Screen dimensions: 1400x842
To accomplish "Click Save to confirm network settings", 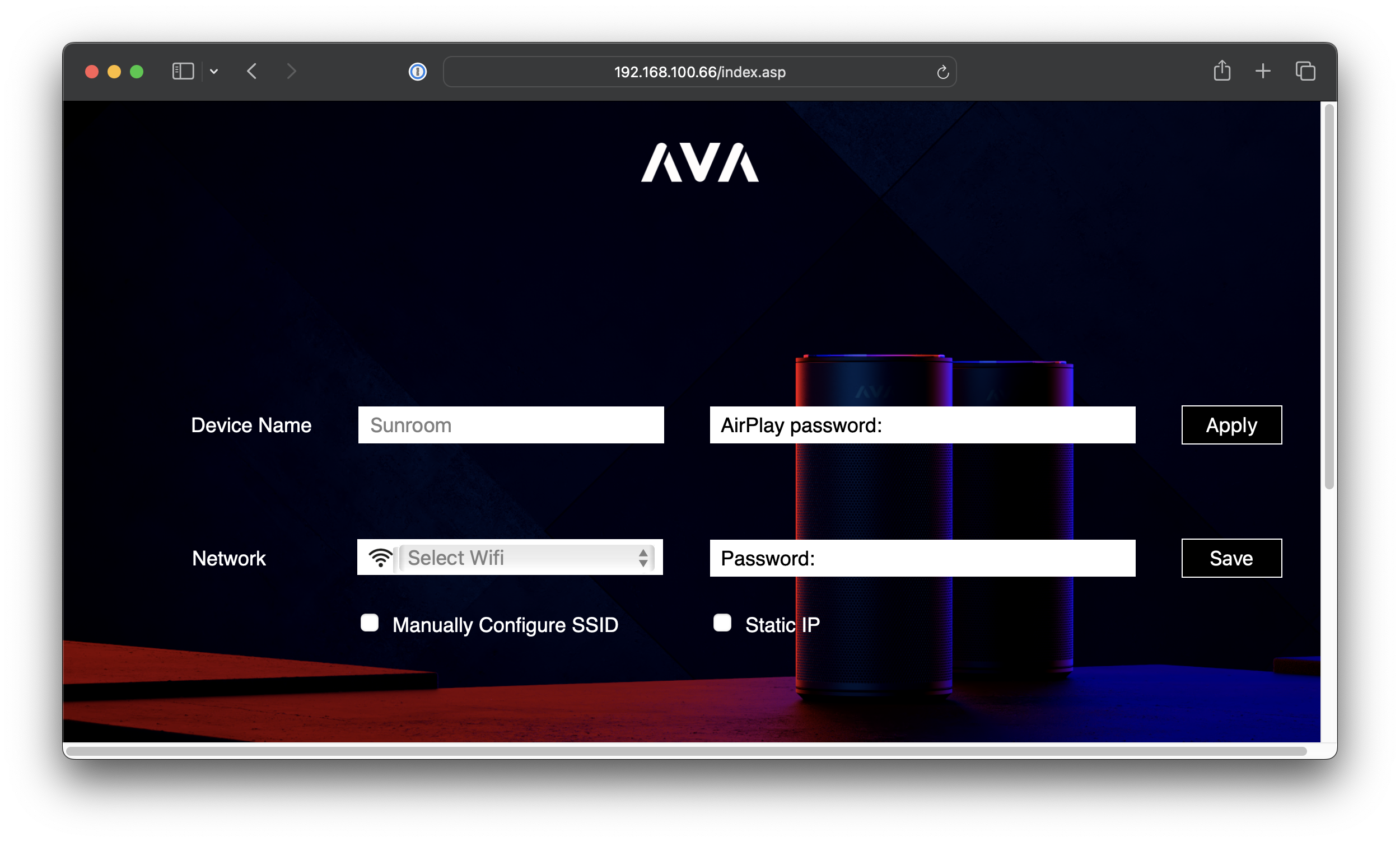I will click(1231, 558).
